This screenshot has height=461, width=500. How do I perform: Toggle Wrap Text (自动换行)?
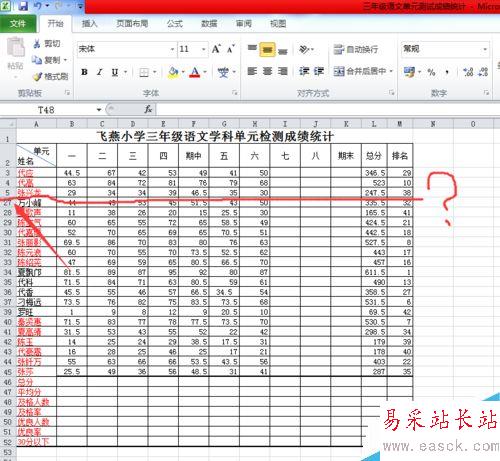tap(356, 49)
